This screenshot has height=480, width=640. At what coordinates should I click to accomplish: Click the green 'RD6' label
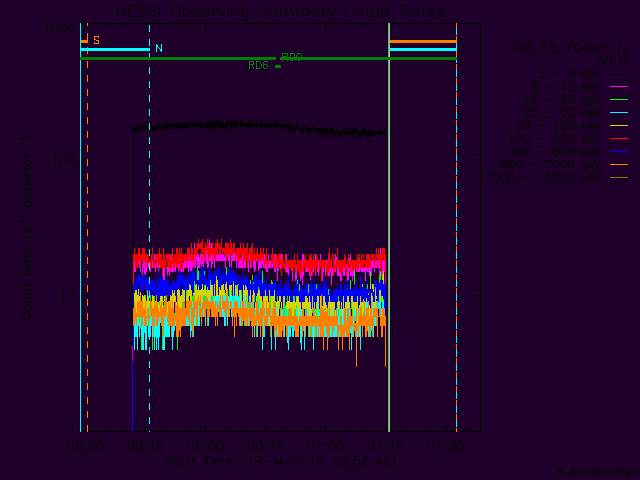pos(258,66)
